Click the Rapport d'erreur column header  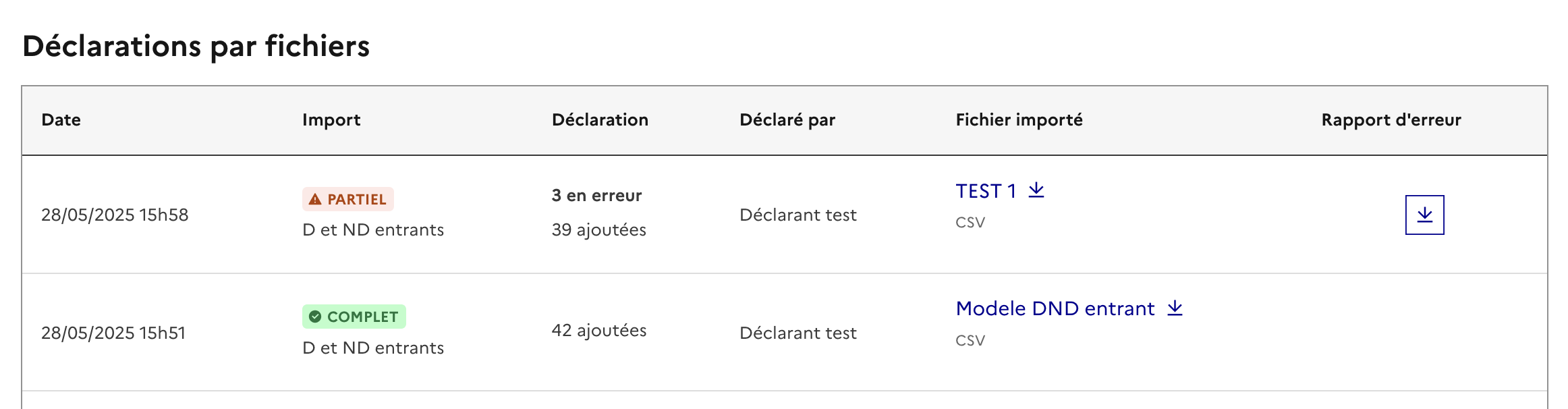(x=1391, y=120)
